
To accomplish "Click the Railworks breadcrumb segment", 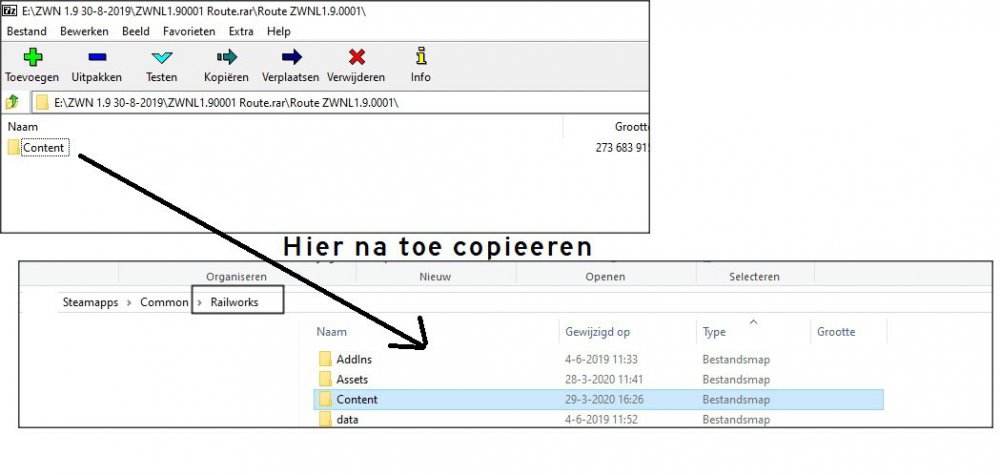I will pyautogui.click(x=234, y=301).
